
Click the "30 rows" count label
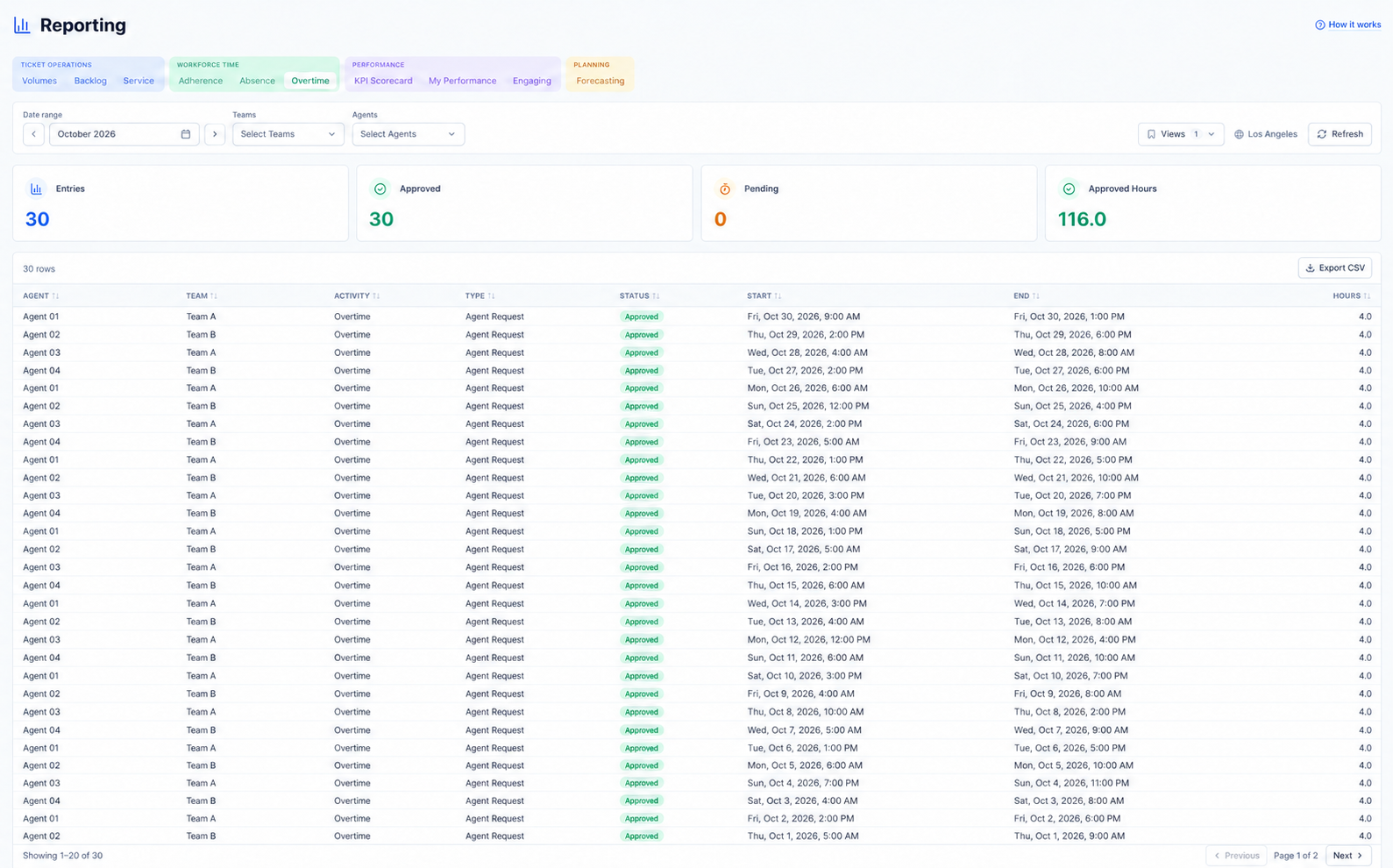[x=39, y=269]
